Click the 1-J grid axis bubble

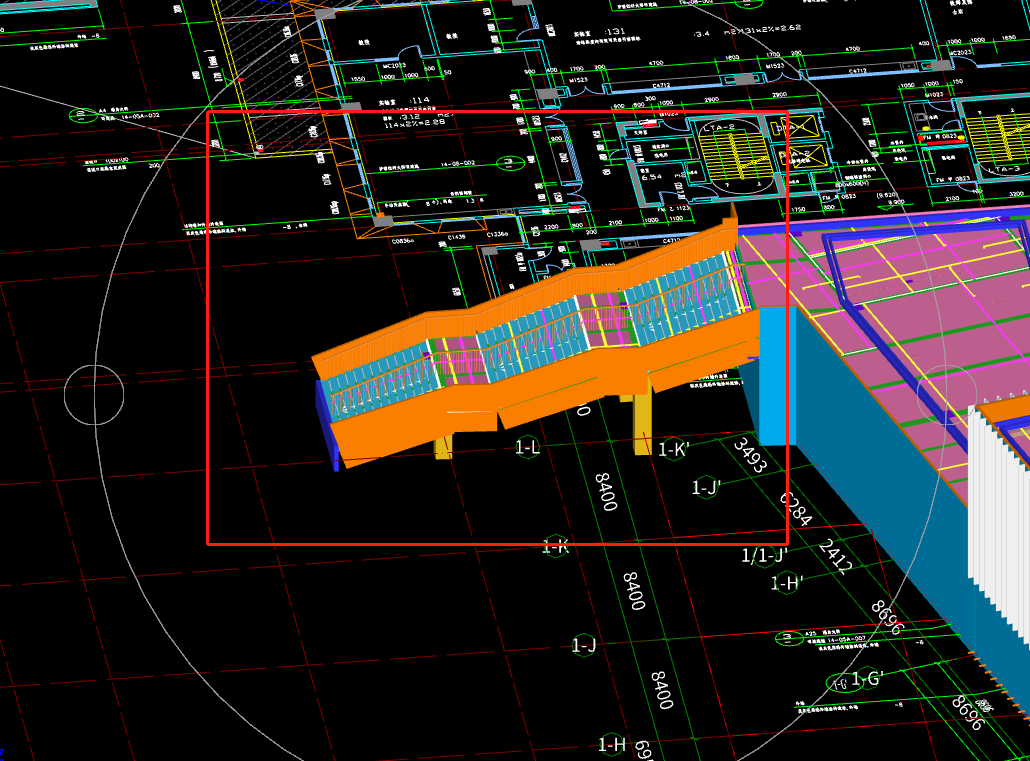(x=583, y=645)
